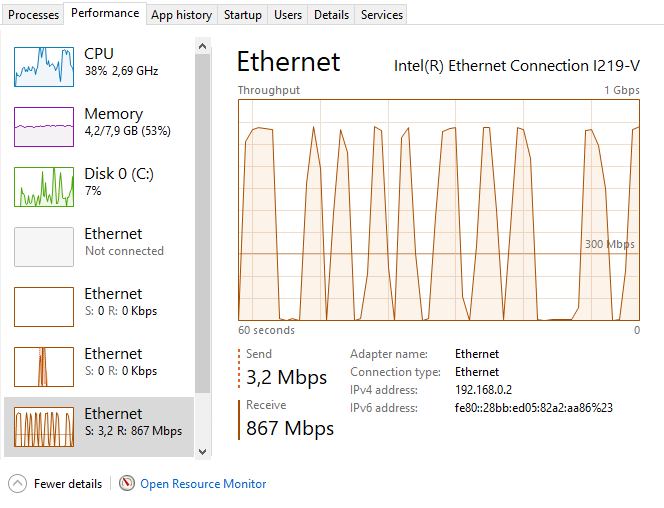Select the Memory graph thumbnail
Image resolution: width=664 pixels, height=508 pixels.
point(44,127)
